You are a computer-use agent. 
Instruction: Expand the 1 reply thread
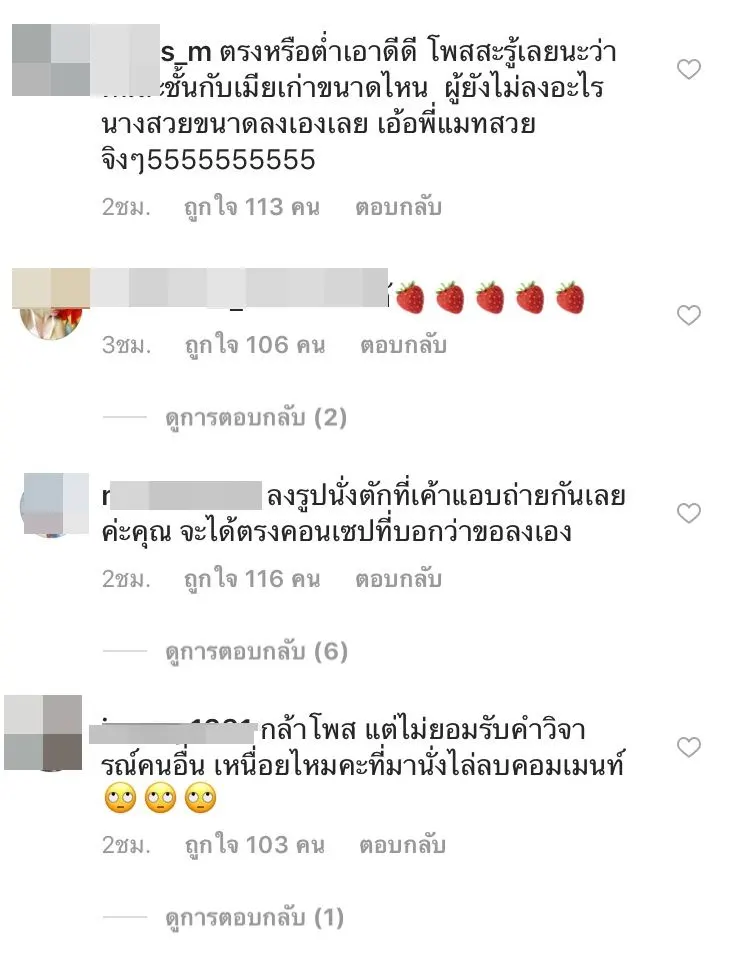[x=255, y=918]
